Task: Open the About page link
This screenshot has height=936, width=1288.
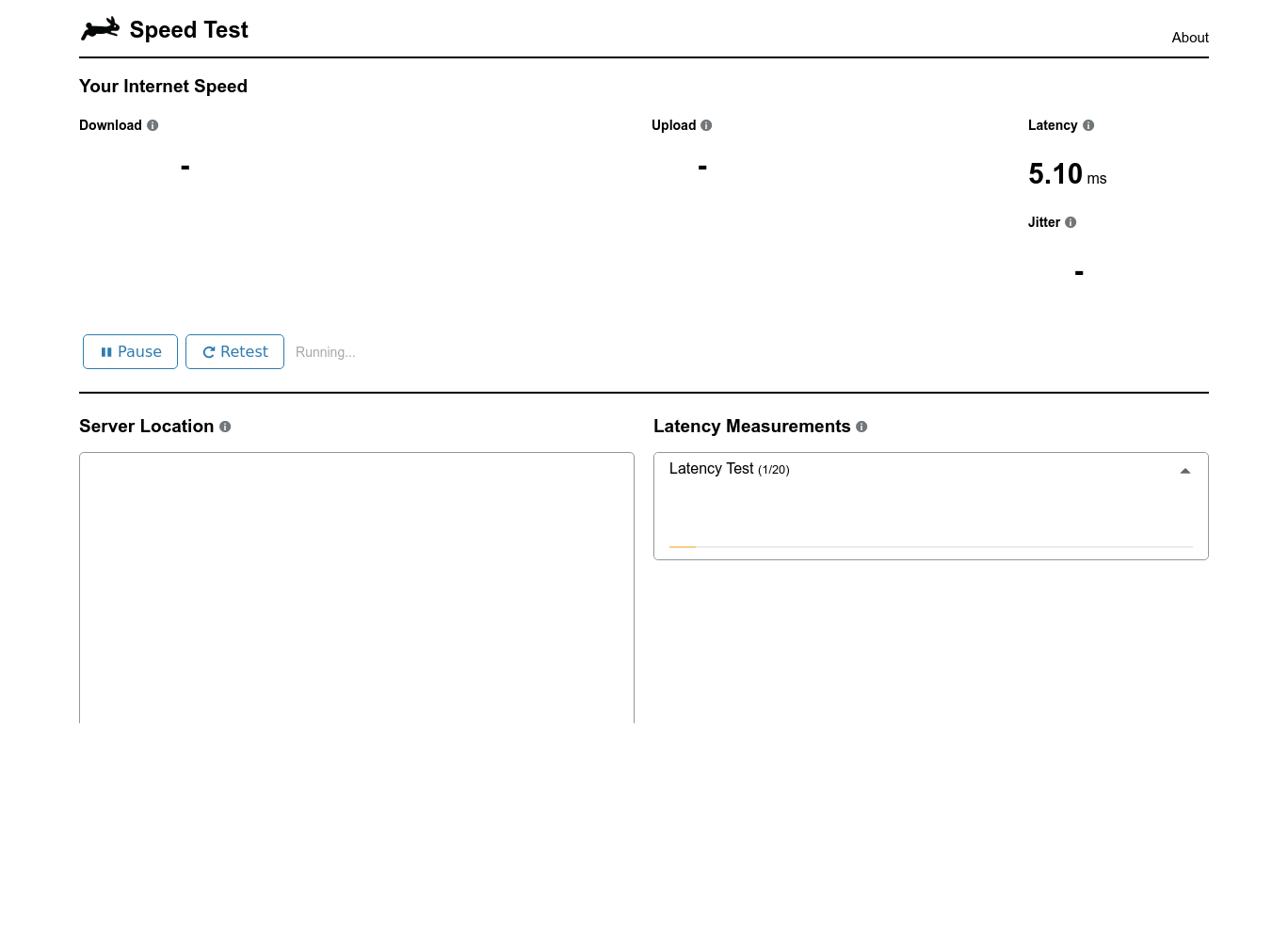Action: [x=1189, y=38]
